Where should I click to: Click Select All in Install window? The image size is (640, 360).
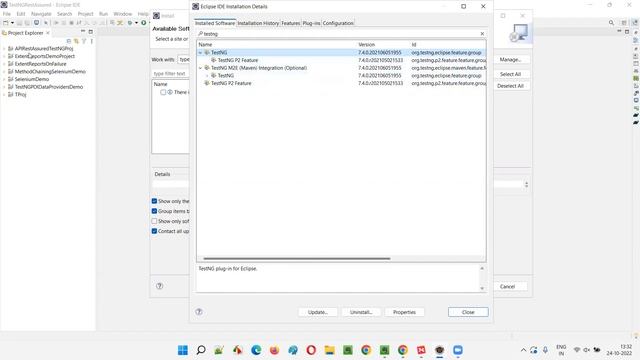(510, 74)
